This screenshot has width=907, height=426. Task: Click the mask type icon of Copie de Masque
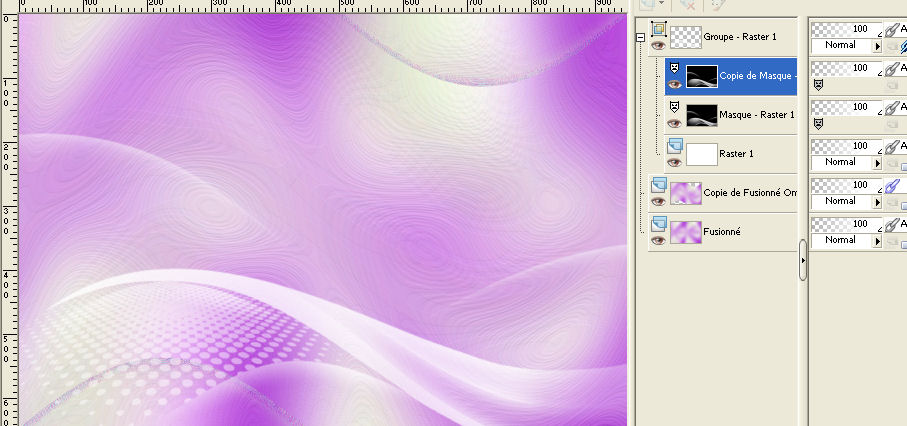pyautogui.click(x=674, y=68)
